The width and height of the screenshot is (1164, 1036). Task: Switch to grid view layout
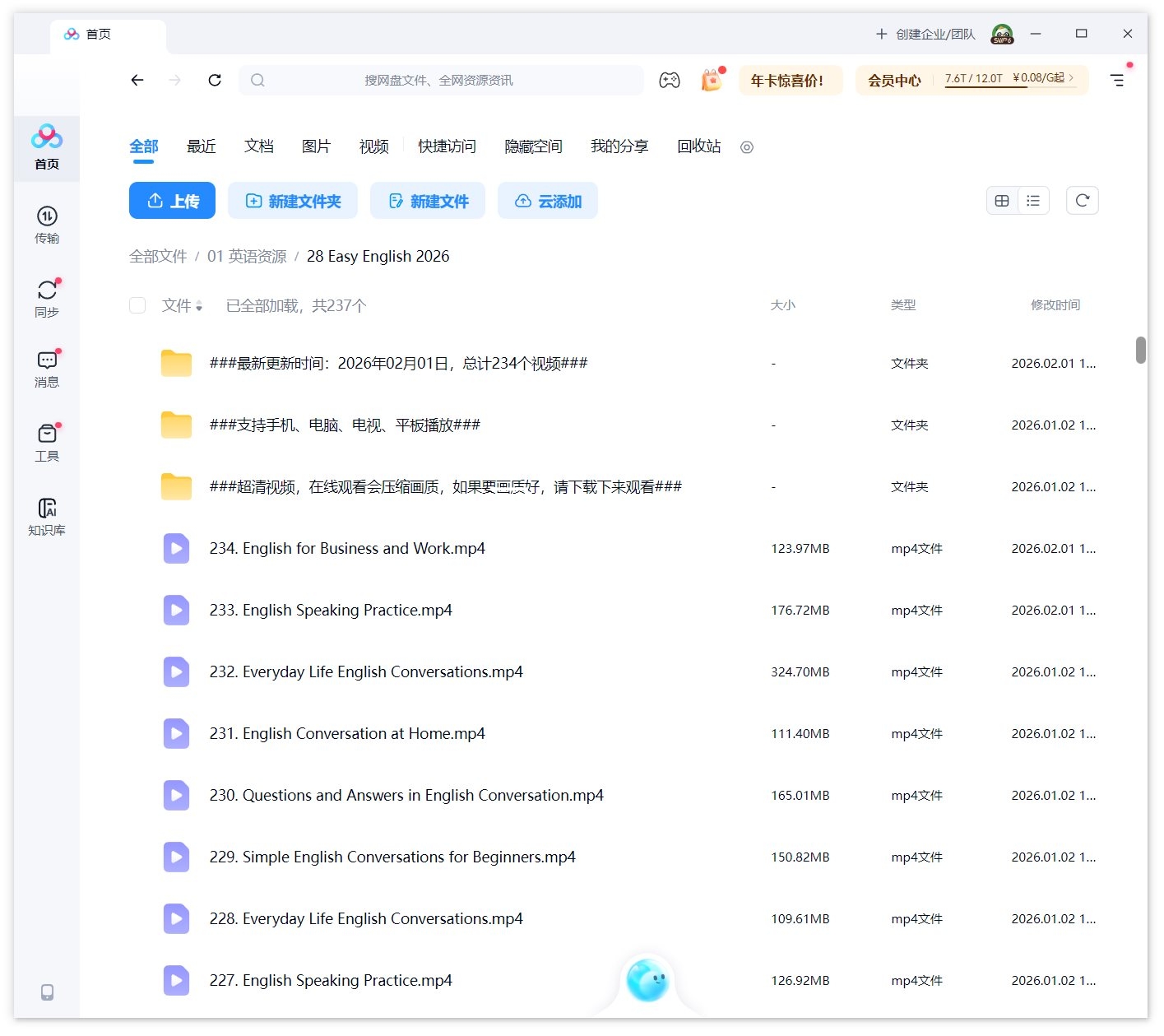click(x=1002, y=200)
